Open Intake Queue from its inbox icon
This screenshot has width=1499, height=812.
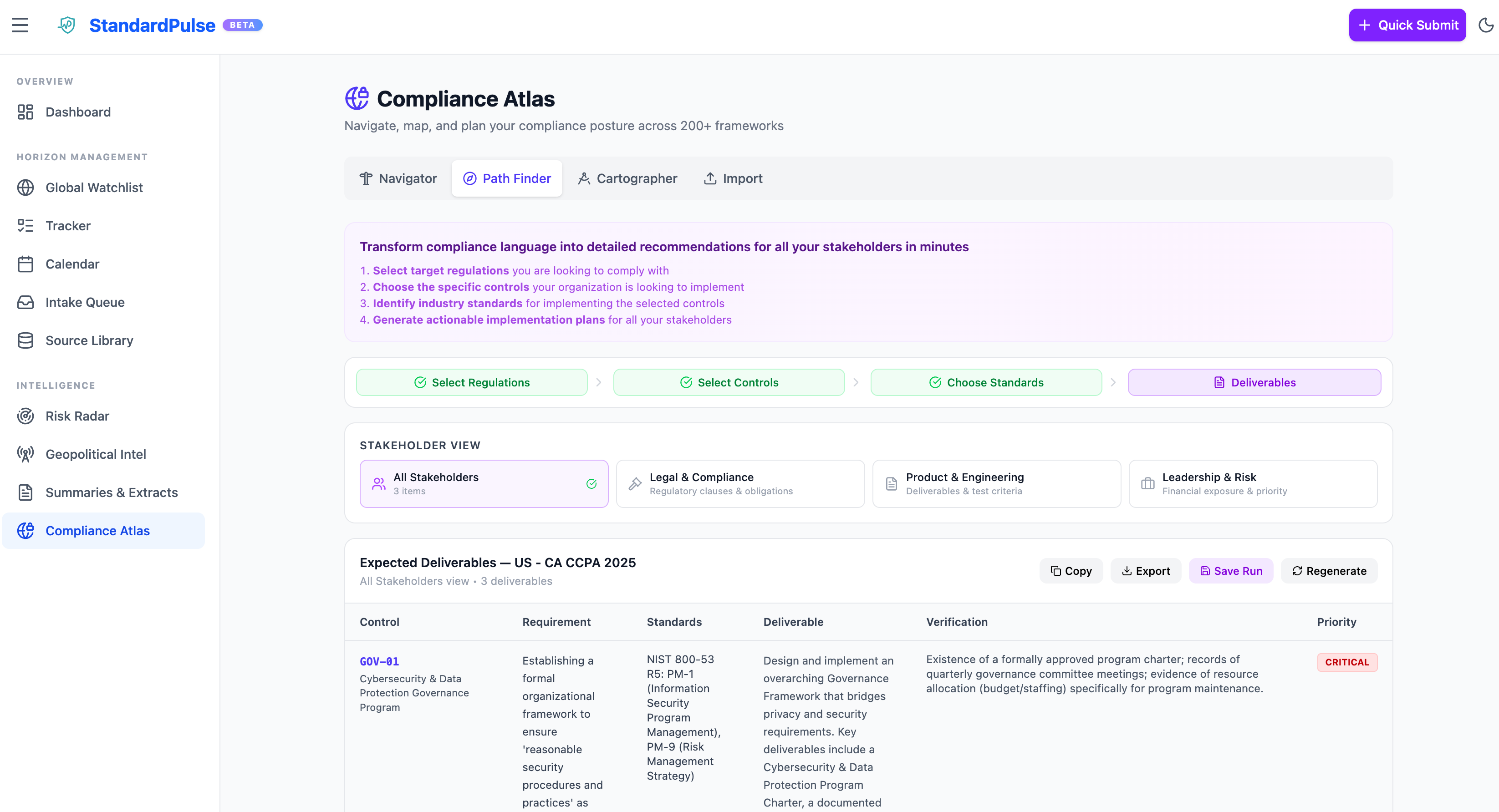pyautogui.click(x=25, y=302)
